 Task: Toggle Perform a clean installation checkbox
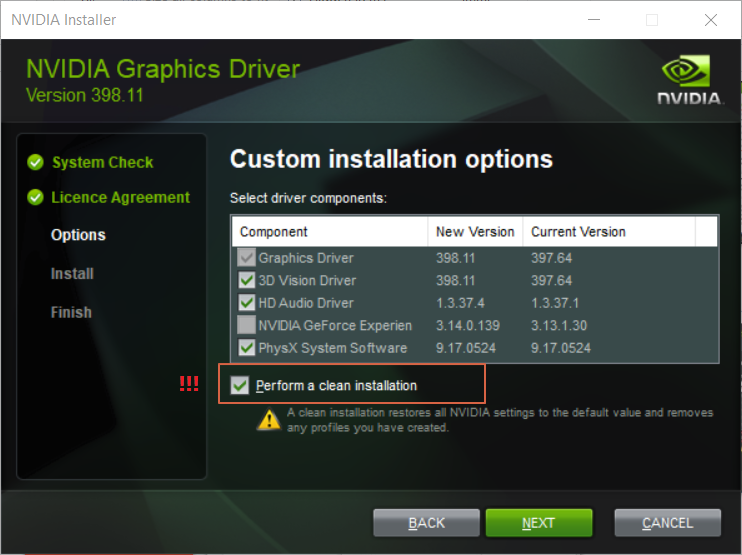[x=240, y=386]
